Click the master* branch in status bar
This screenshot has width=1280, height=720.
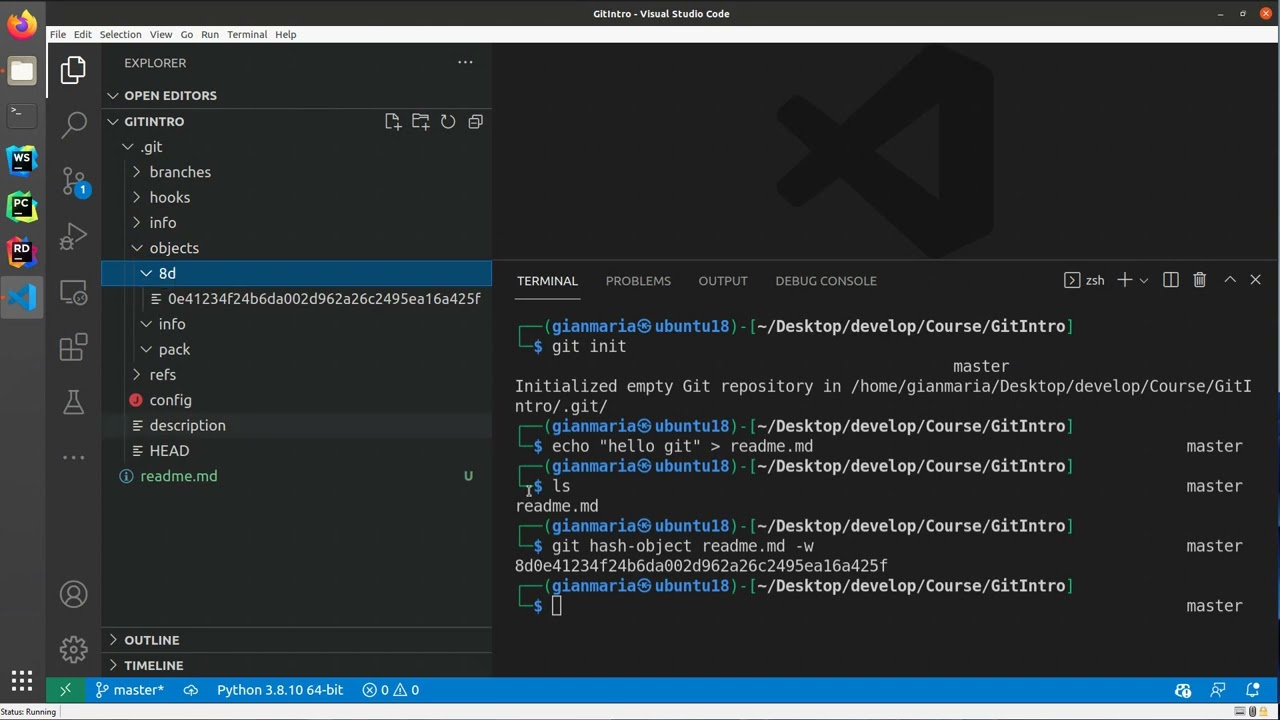[130, 690]
